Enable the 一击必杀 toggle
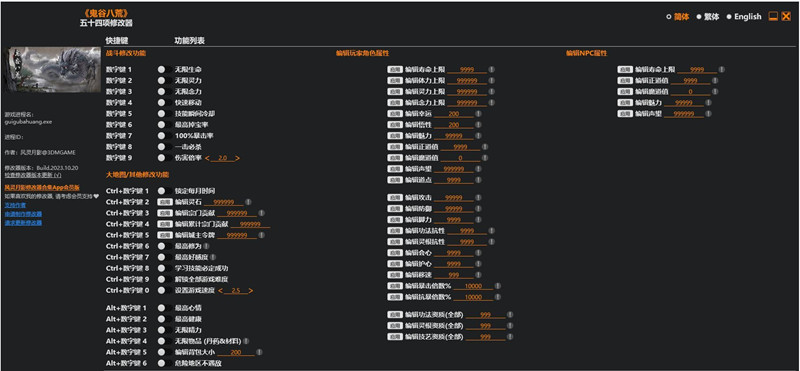Image resolution: width=800 pixels, height=371 pixels. pyautogui.click(x=164, y=147)
